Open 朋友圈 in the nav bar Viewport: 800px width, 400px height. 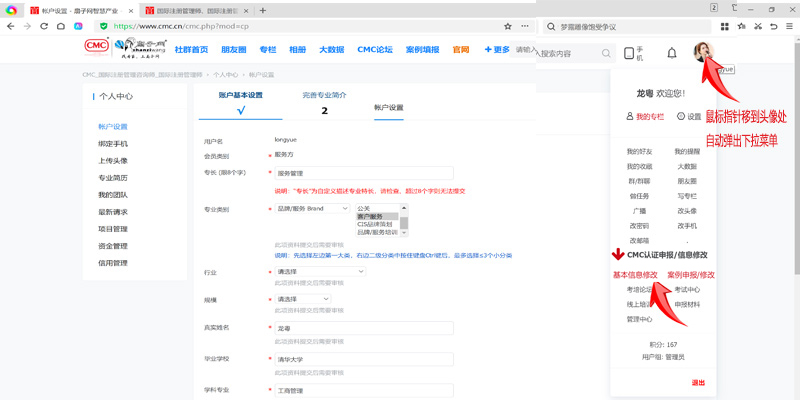click(234, 49)
